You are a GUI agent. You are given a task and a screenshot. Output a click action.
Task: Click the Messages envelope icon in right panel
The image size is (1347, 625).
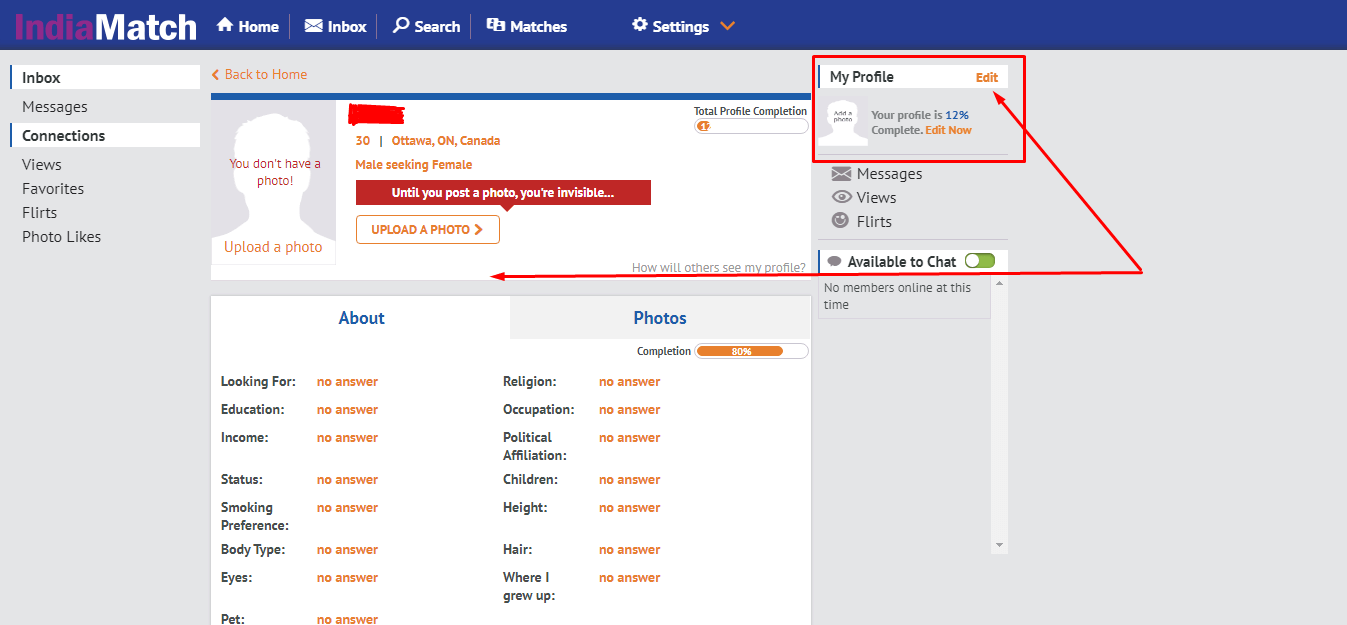pos(841,173)
